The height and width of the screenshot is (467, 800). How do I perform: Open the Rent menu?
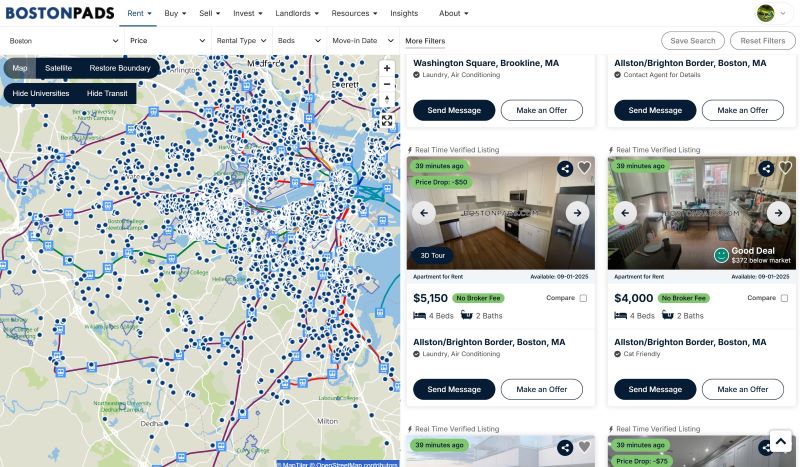(x=139, y=13)
